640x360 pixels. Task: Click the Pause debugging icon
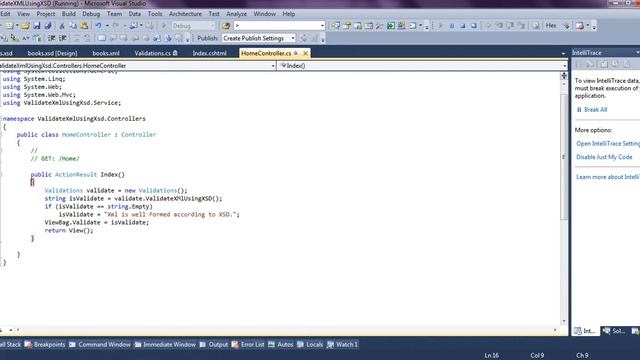tap(452, 26)
